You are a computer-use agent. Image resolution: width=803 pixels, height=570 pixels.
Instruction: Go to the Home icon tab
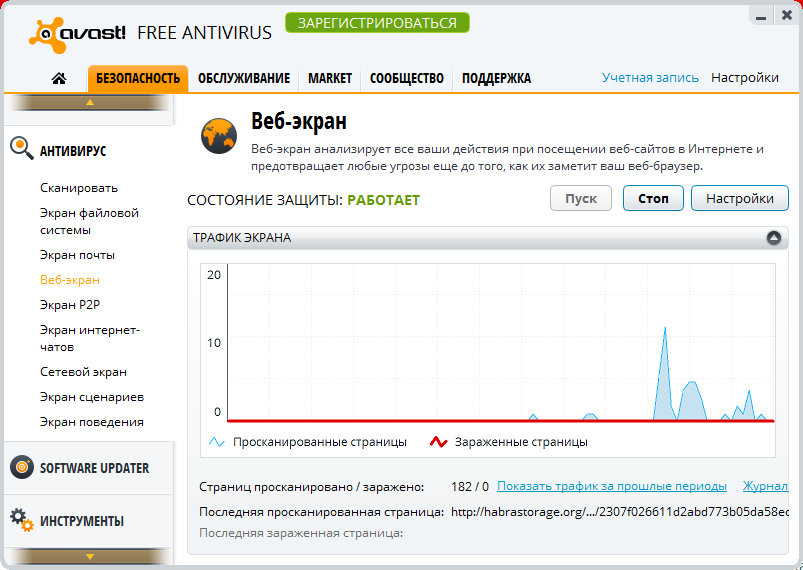click(x=59, y=78)
